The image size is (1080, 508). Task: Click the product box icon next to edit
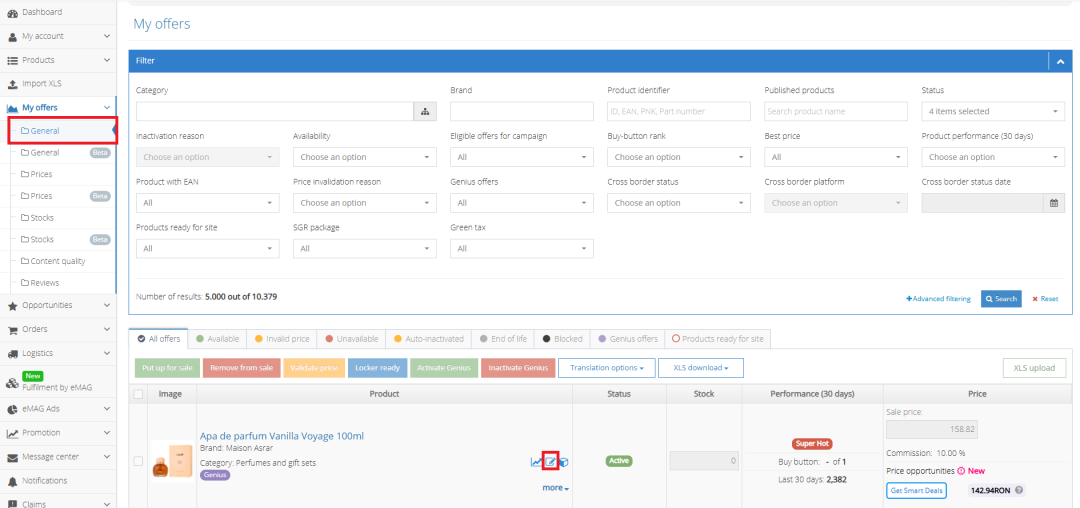coord(563,462)
